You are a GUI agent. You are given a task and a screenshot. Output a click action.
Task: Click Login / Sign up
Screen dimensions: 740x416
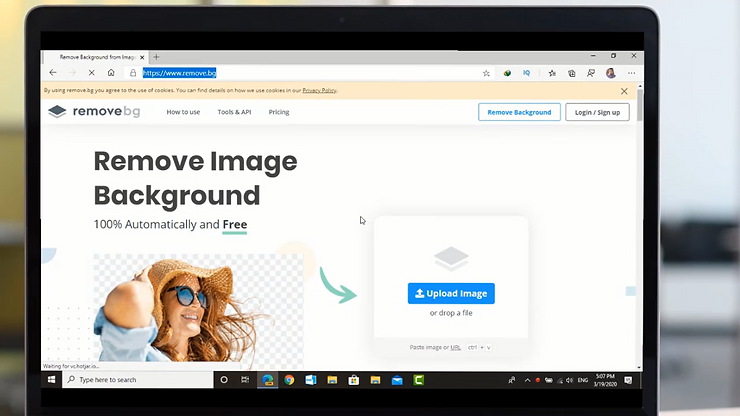pyautogui.click(x=597, y=112)
